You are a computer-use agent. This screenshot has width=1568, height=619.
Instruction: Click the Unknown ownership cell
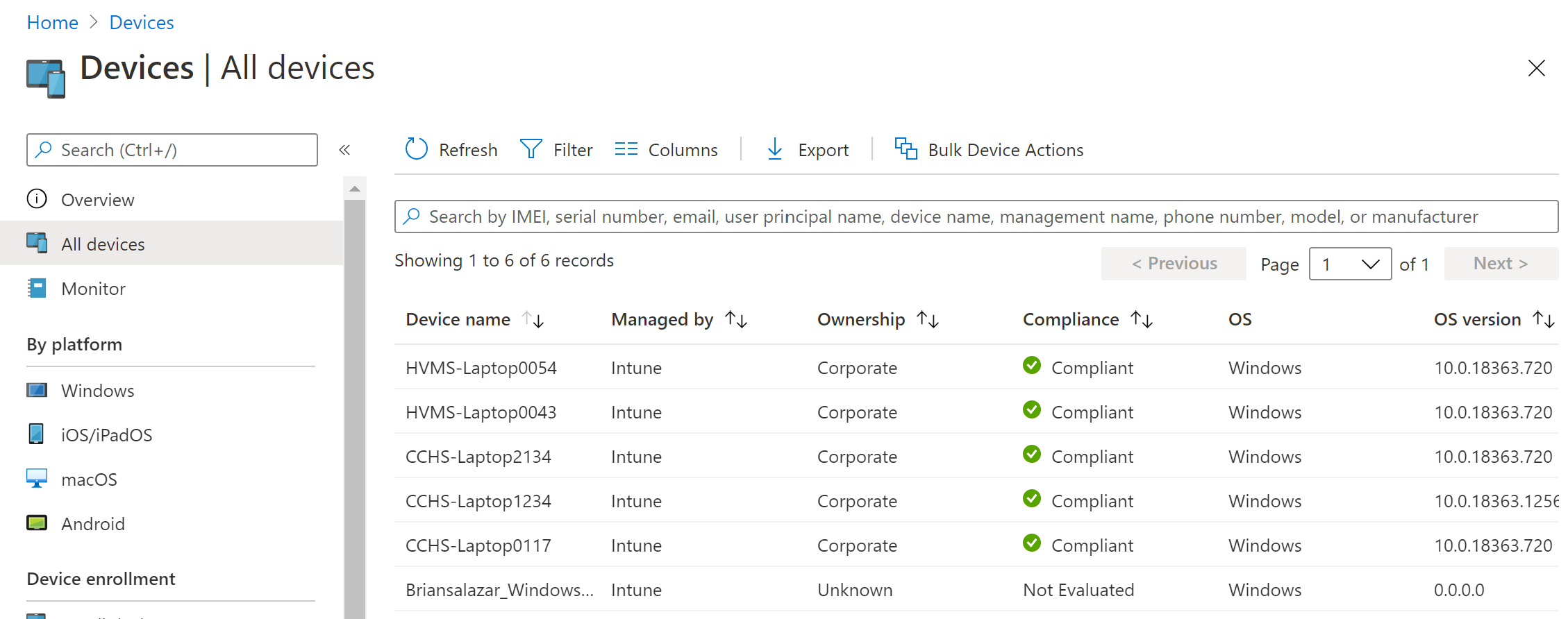pyautogui.click(x=855, y=590)
